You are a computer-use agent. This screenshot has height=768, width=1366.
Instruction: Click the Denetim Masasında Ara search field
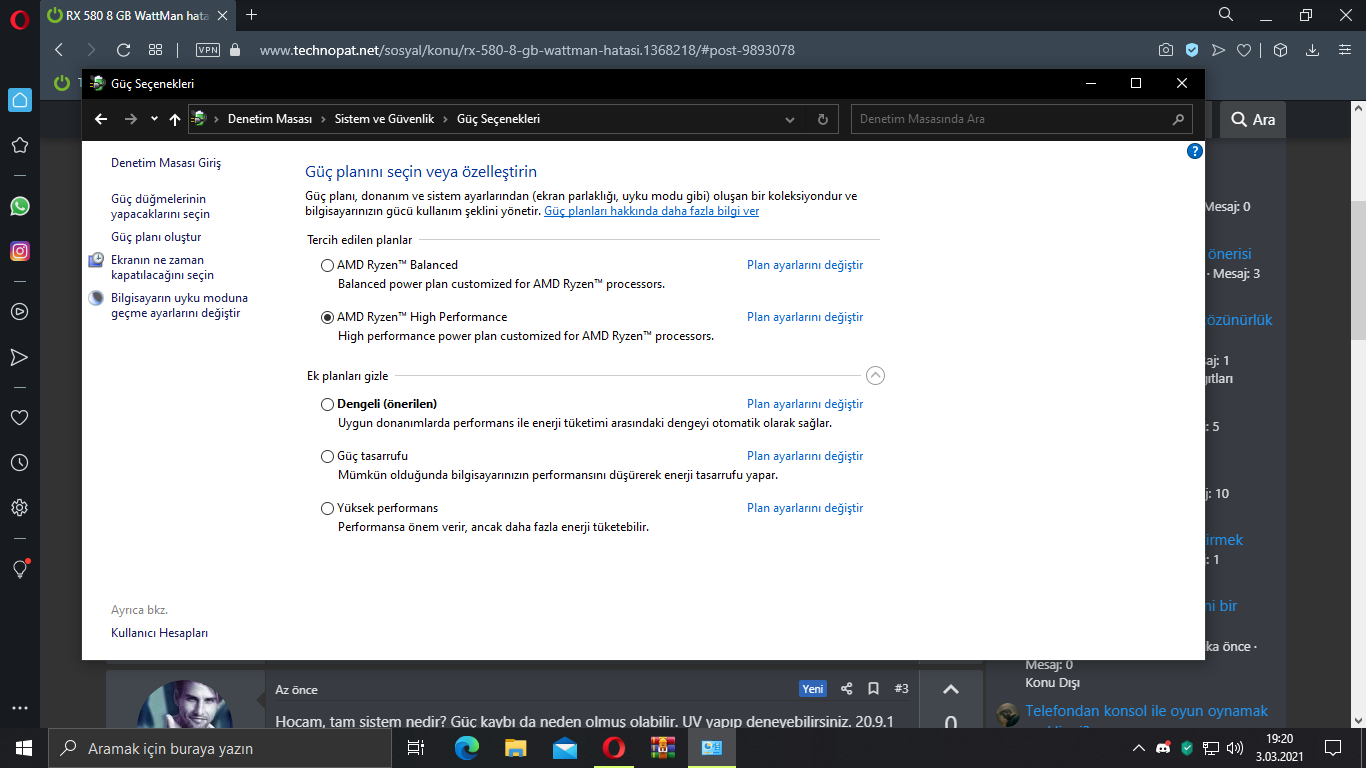point(1021,119)
